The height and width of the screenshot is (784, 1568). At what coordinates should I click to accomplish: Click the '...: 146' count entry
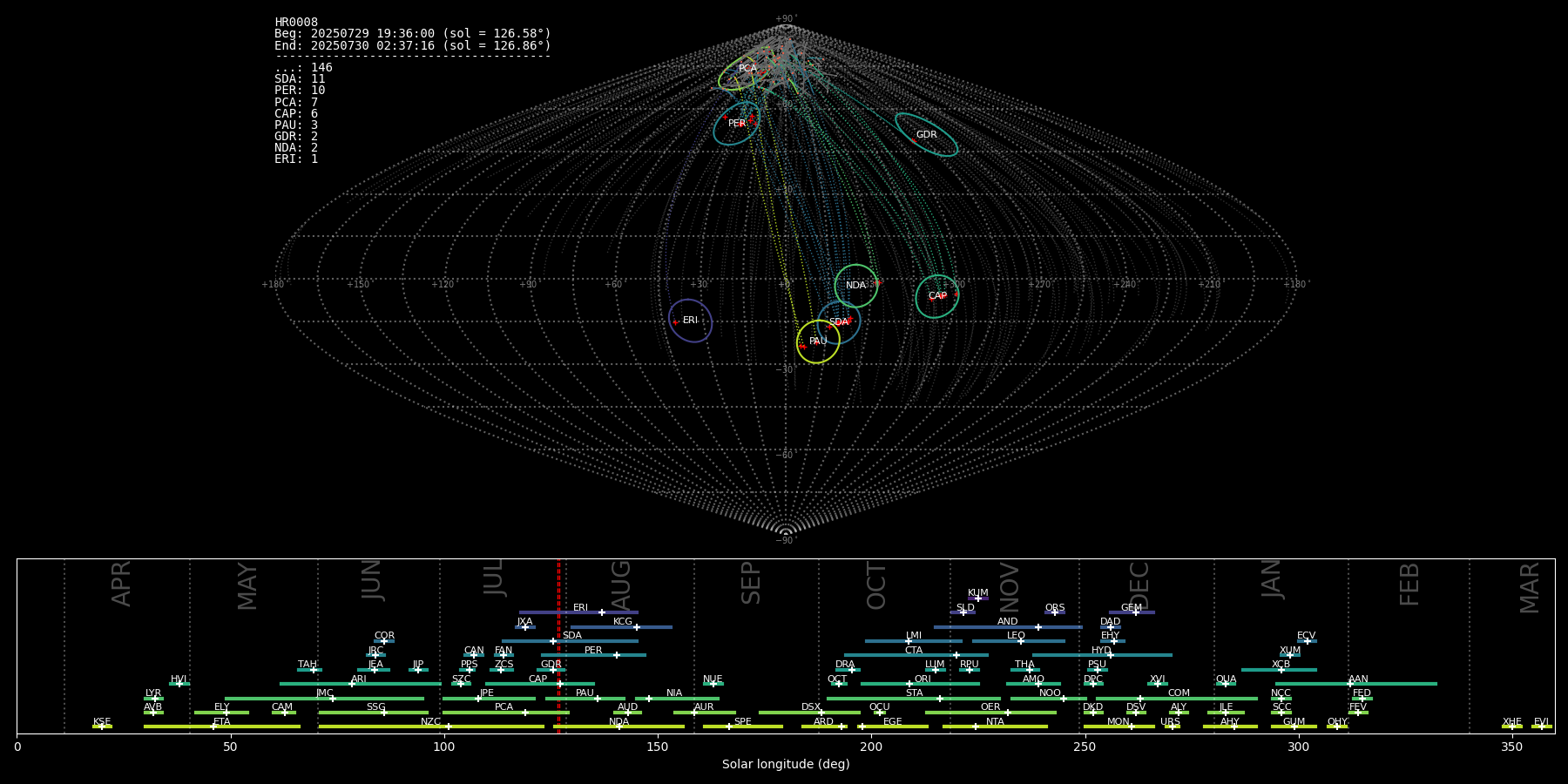click(x=303, y=68)
